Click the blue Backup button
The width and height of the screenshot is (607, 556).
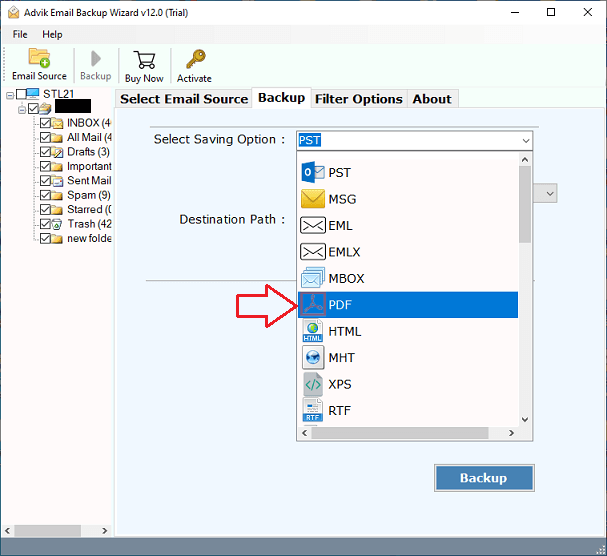484,478
